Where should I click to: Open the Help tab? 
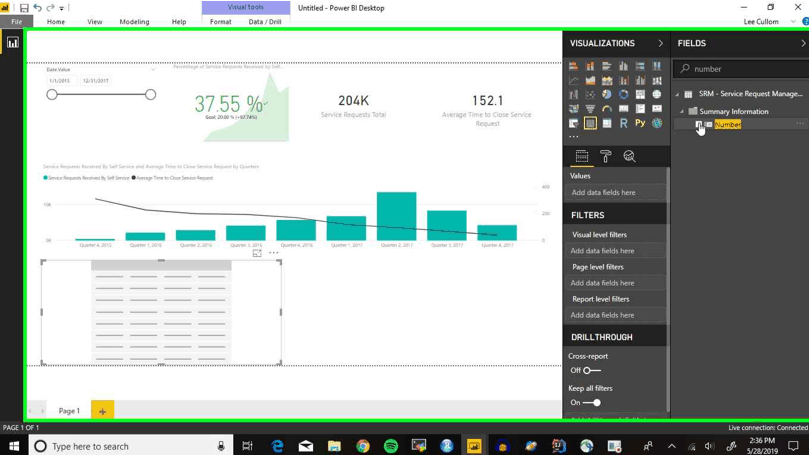click(x=179, y=22)
